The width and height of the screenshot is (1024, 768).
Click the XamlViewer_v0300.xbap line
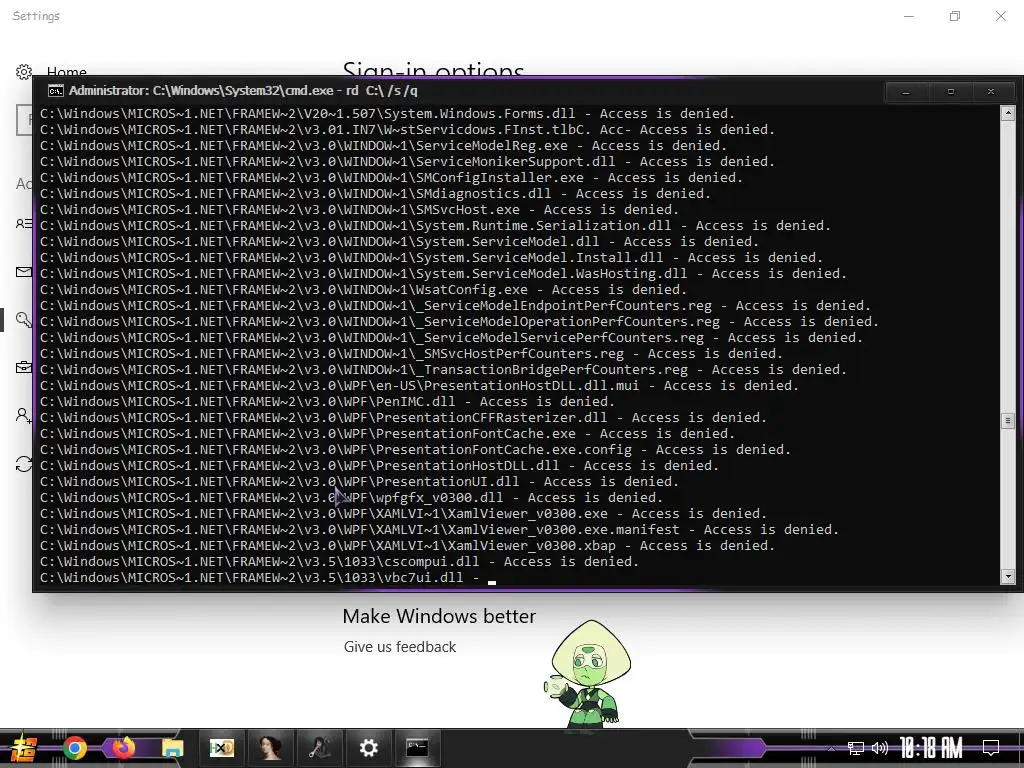click(408, 545)
